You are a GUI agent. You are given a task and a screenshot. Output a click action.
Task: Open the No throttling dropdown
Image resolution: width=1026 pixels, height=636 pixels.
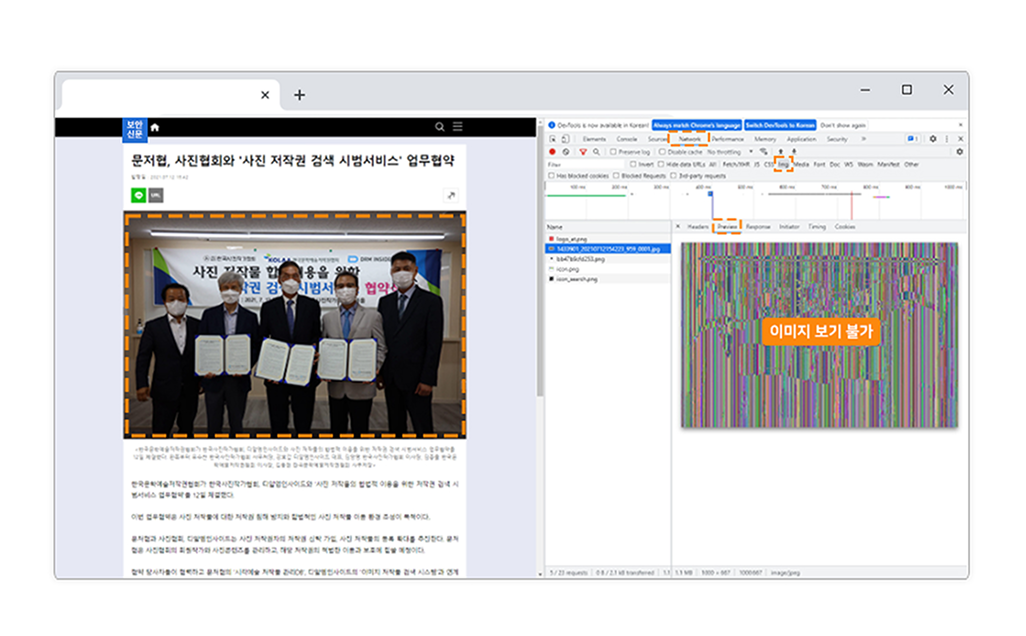pos(730,152)
